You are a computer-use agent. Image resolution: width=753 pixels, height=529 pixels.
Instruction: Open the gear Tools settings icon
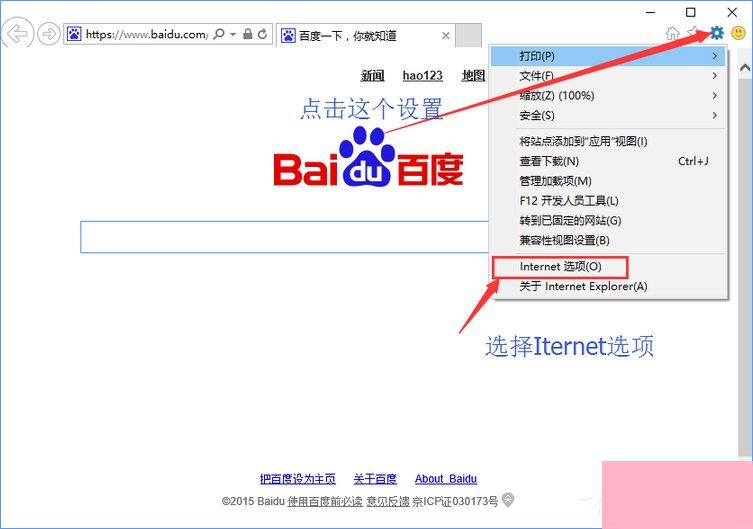[716, 33]
